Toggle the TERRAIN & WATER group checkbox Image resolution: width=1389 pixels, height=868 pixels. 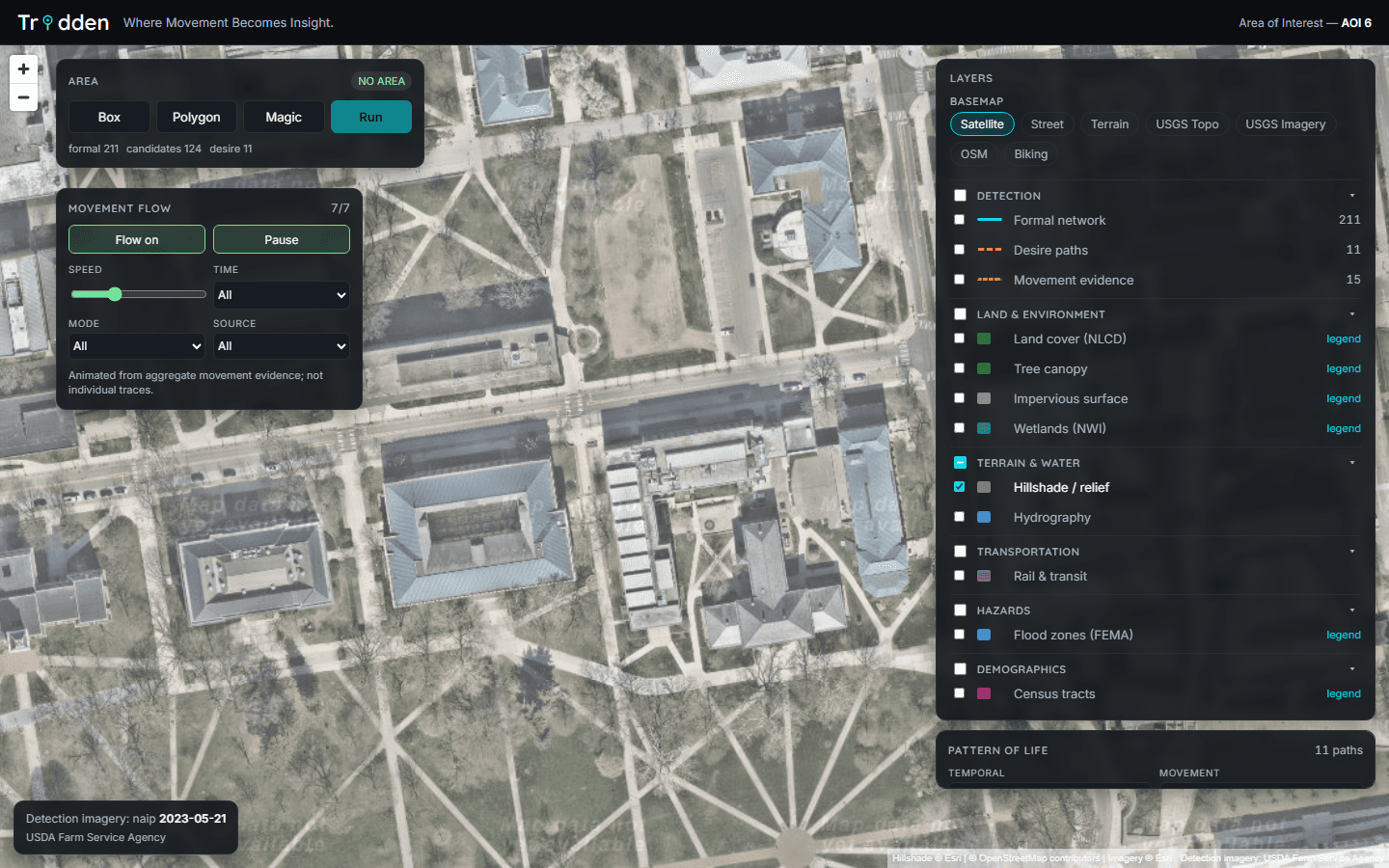click(960, 463)
